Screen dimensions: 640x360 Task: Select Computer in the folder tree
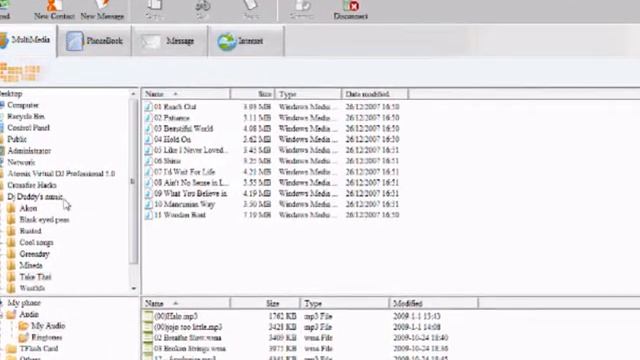tap(23, 105)
